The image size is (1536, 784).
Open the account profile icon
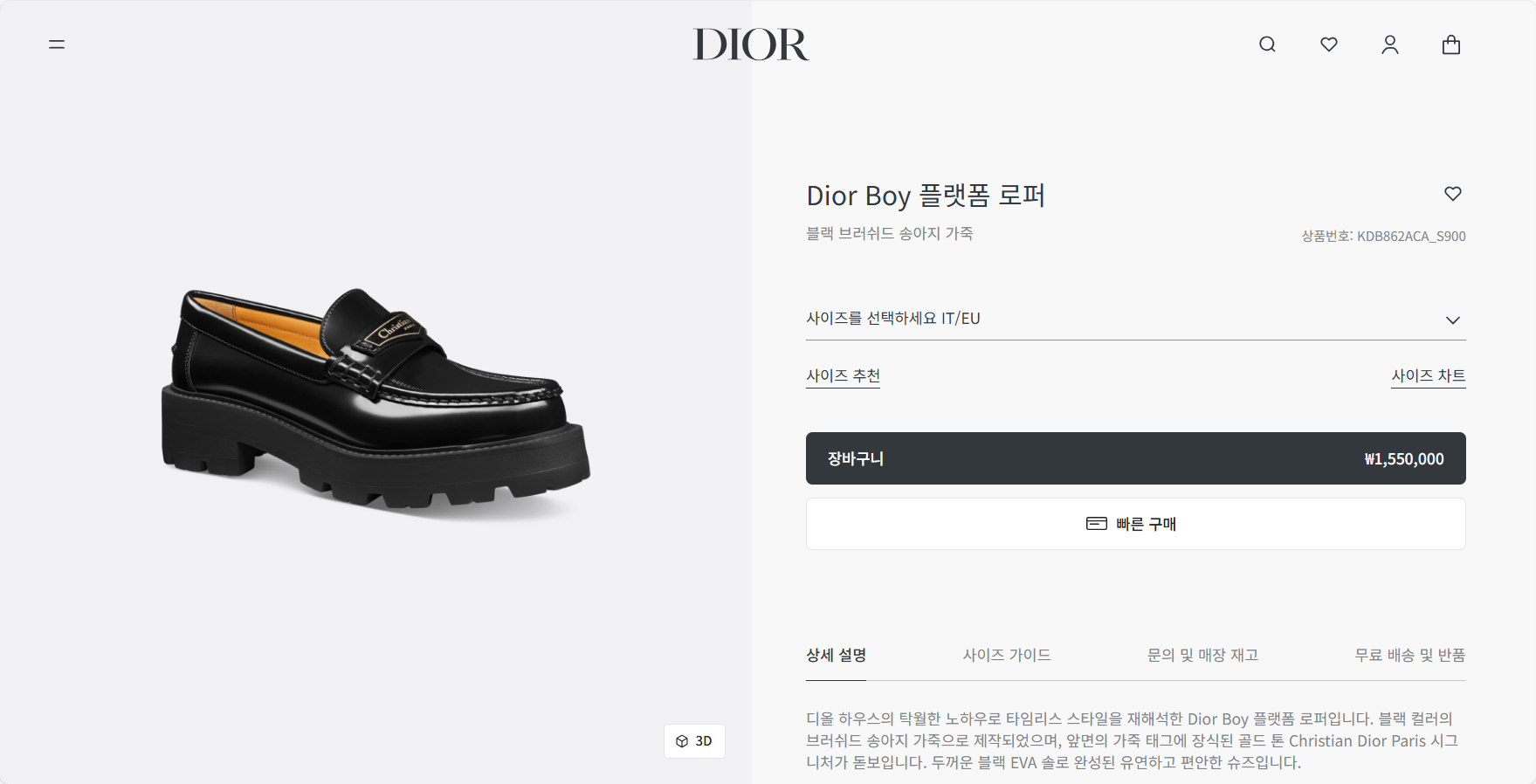pyautogui.click(x=1389, y=45)
